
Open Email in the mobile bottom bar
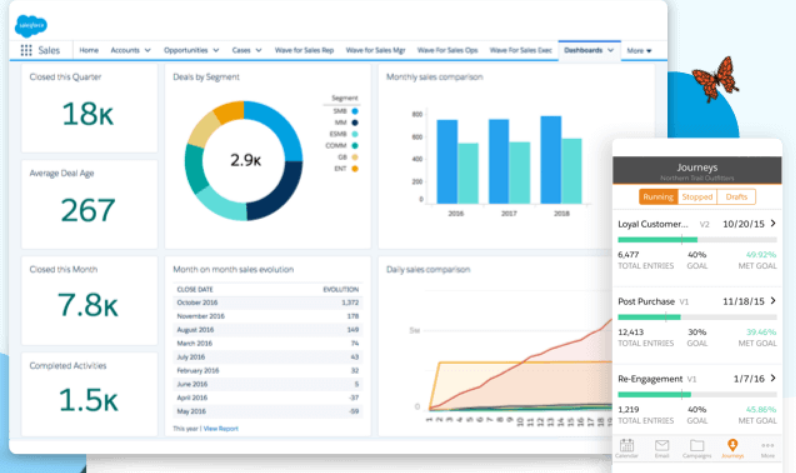[661, 447]
